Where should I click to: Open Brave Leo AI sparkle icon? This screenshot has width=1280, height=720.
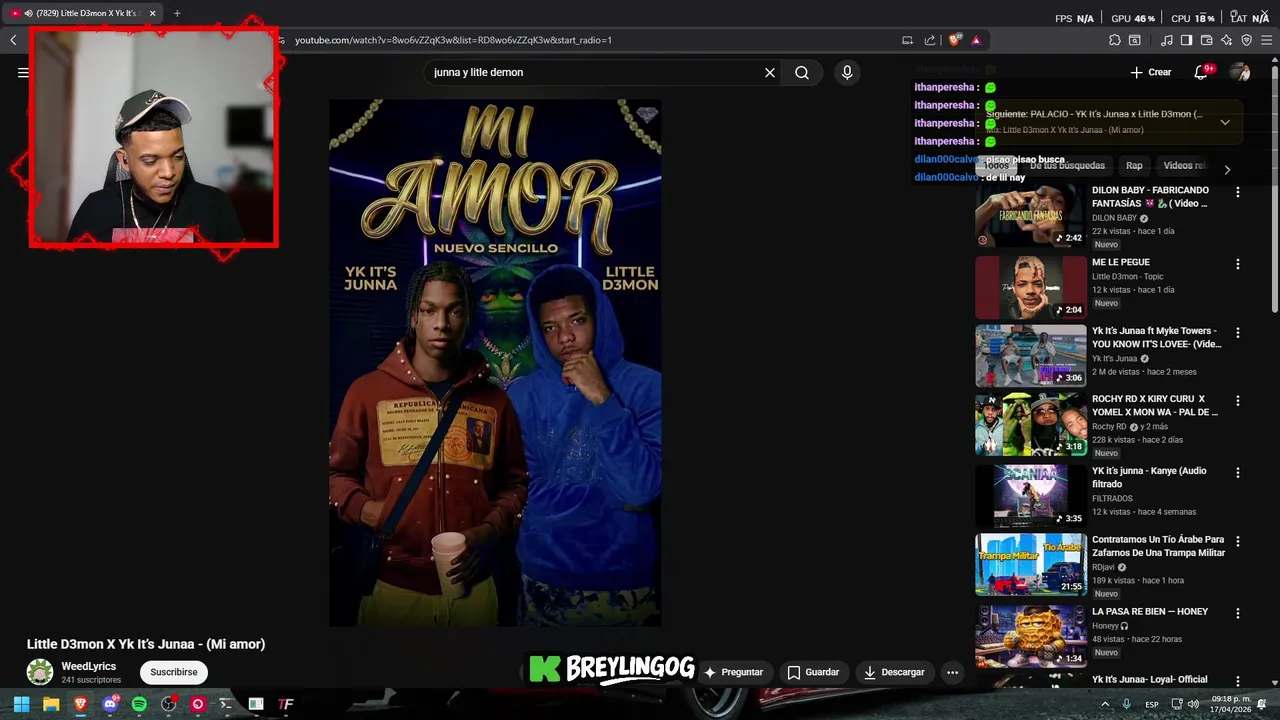click(1226, 40)
